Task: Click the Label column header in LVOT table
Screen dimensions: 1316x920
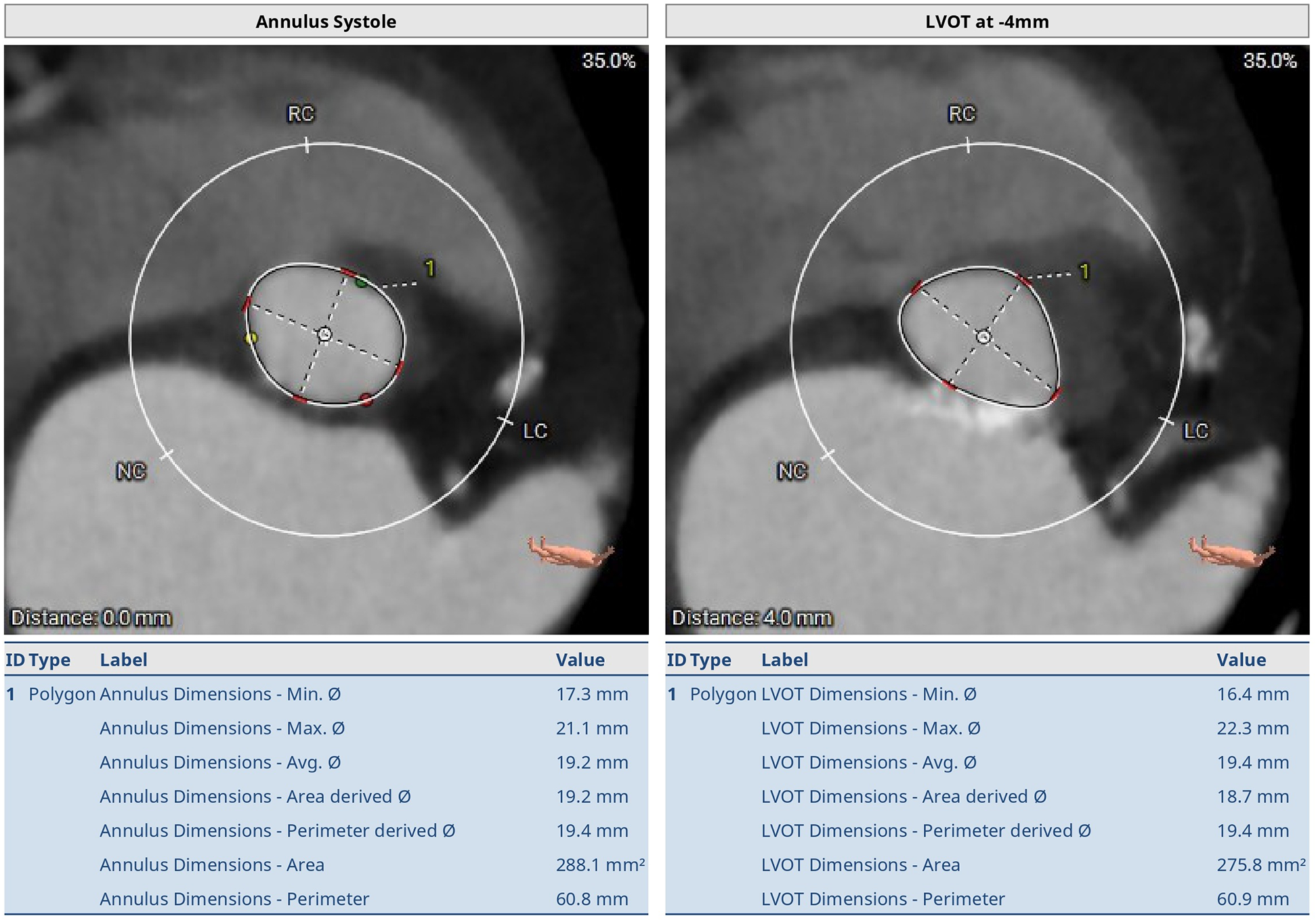Action: click(x=784, y=660)
